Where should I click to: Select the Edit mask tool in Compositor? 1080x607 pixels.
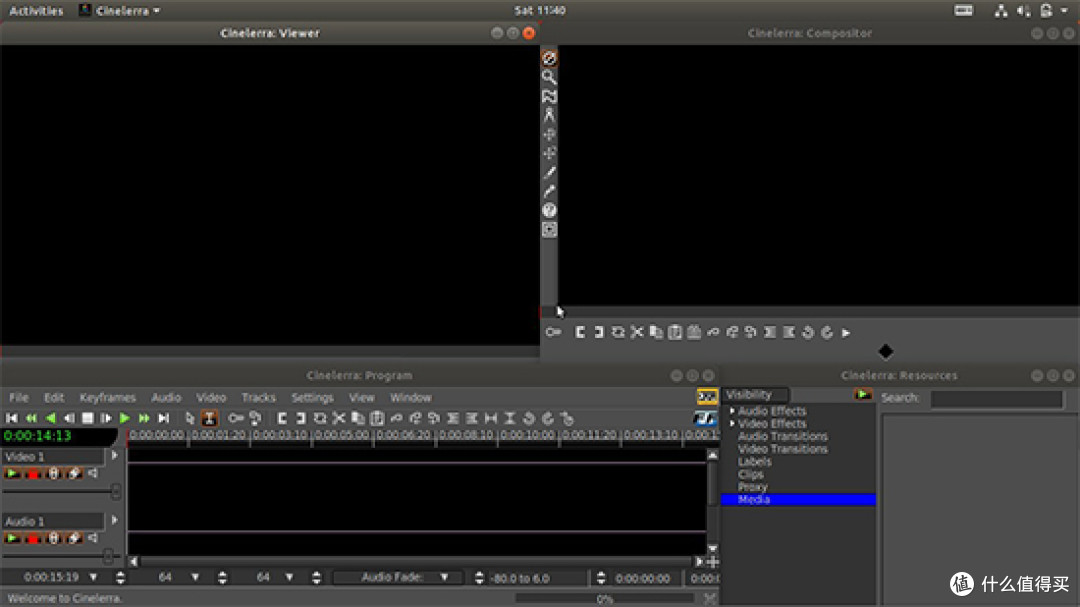[549, 96]
